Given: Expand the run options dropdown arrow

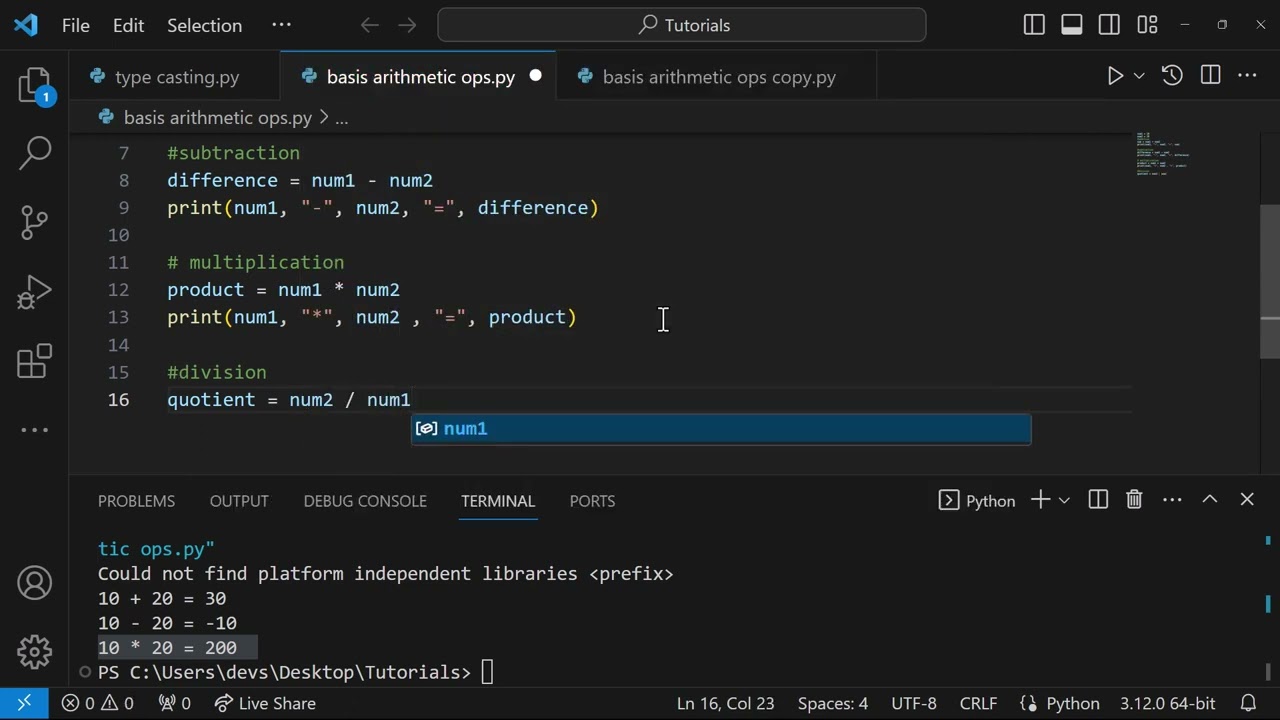Looking at the screenshot, I should coord(1139,76).
